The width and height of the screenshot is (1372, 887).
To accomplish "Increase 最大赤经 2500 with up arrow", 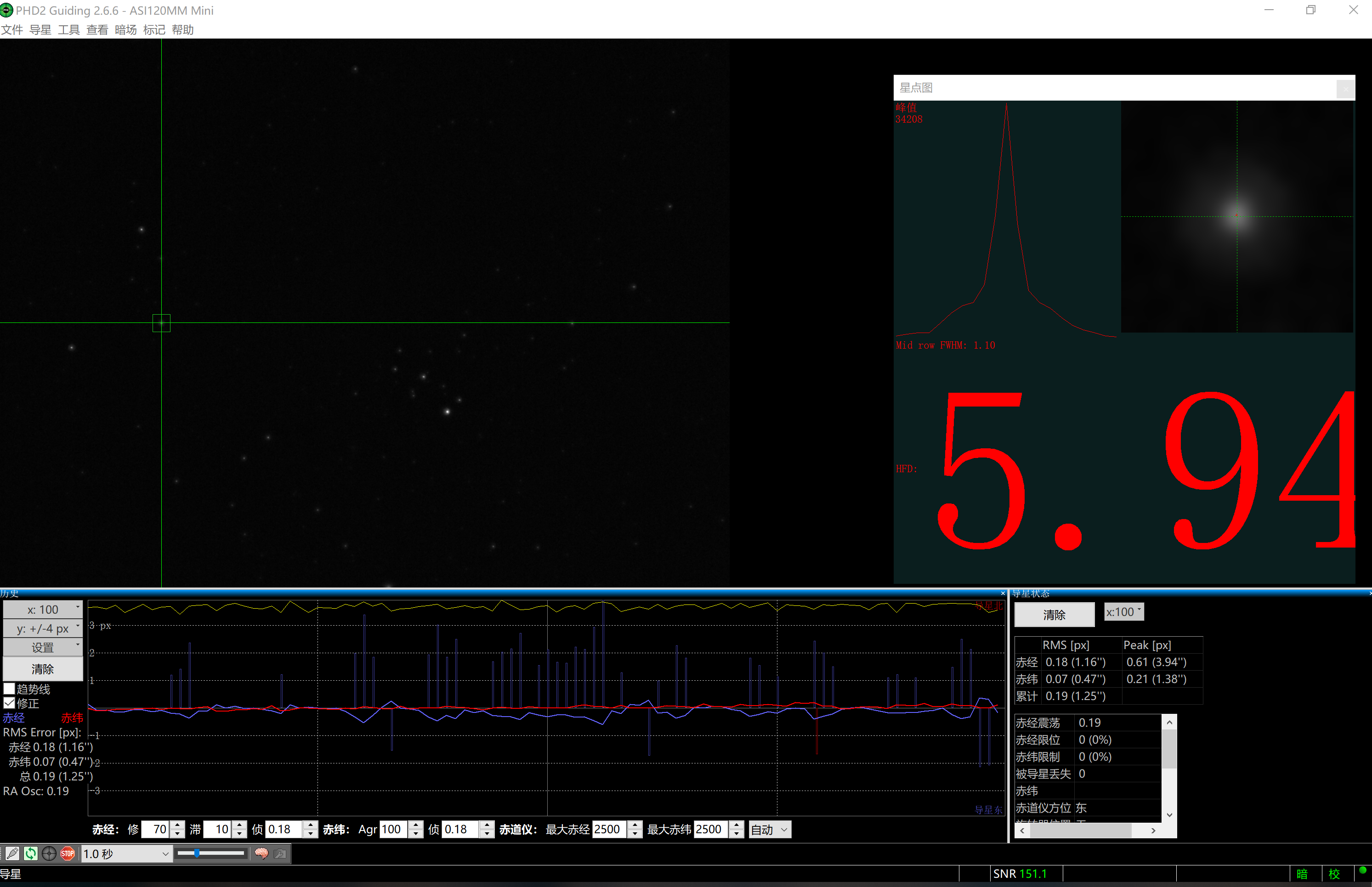I will click(635, 825).
